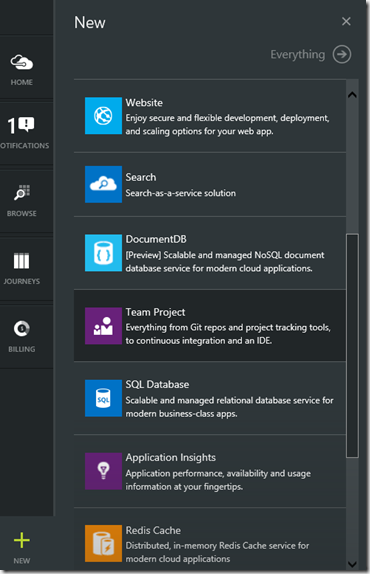
Task: Click the "Application performance, availability and usage" description
Action: pyautogui.click(x=218, y=480)
